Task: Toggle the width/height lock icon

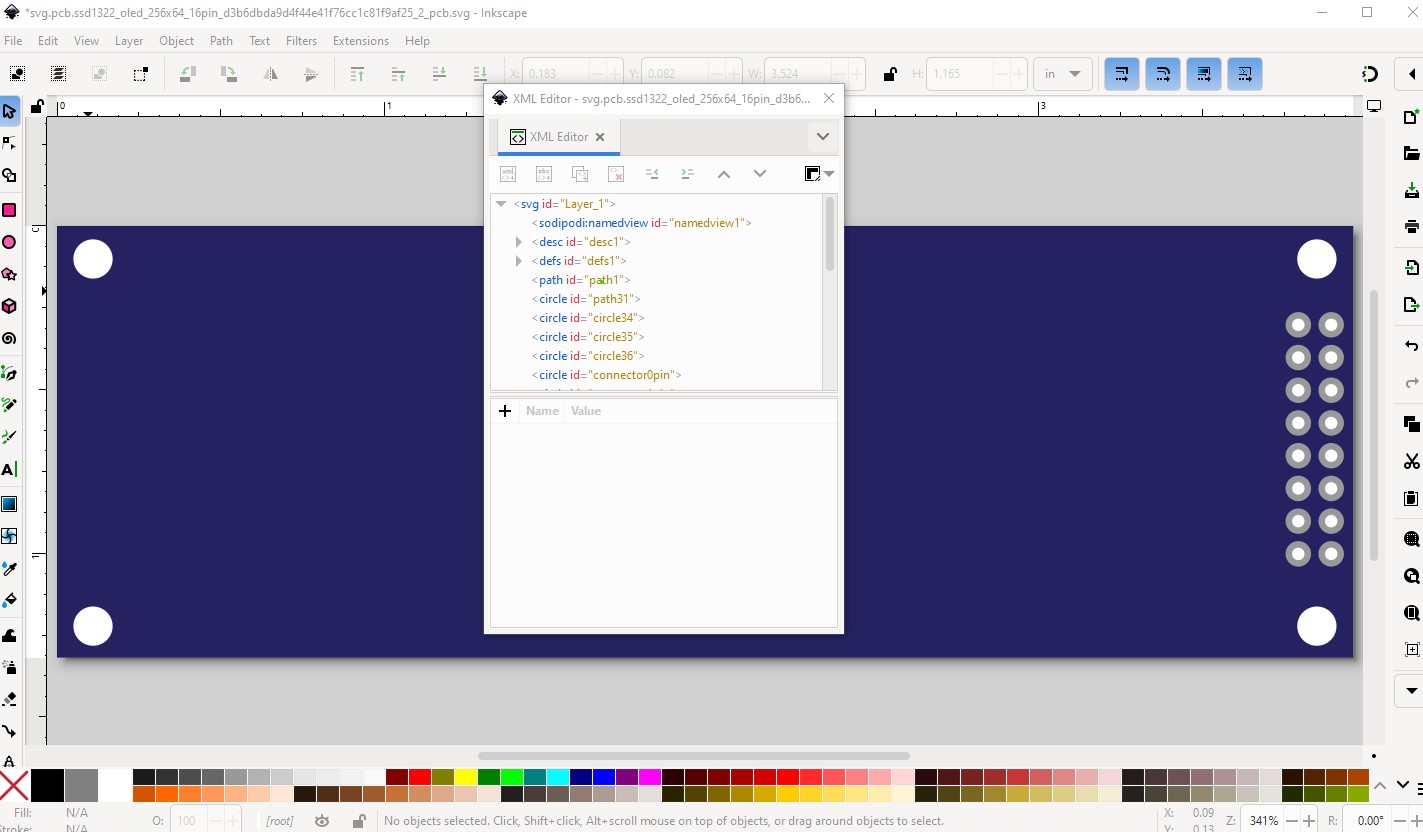Action: (x=889, y=74)
